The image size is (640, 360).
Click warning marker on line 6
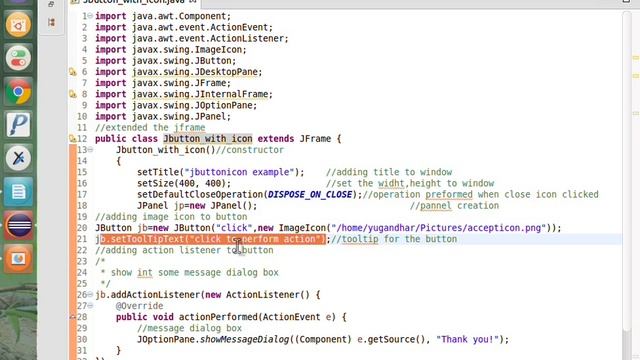point(73,72)
